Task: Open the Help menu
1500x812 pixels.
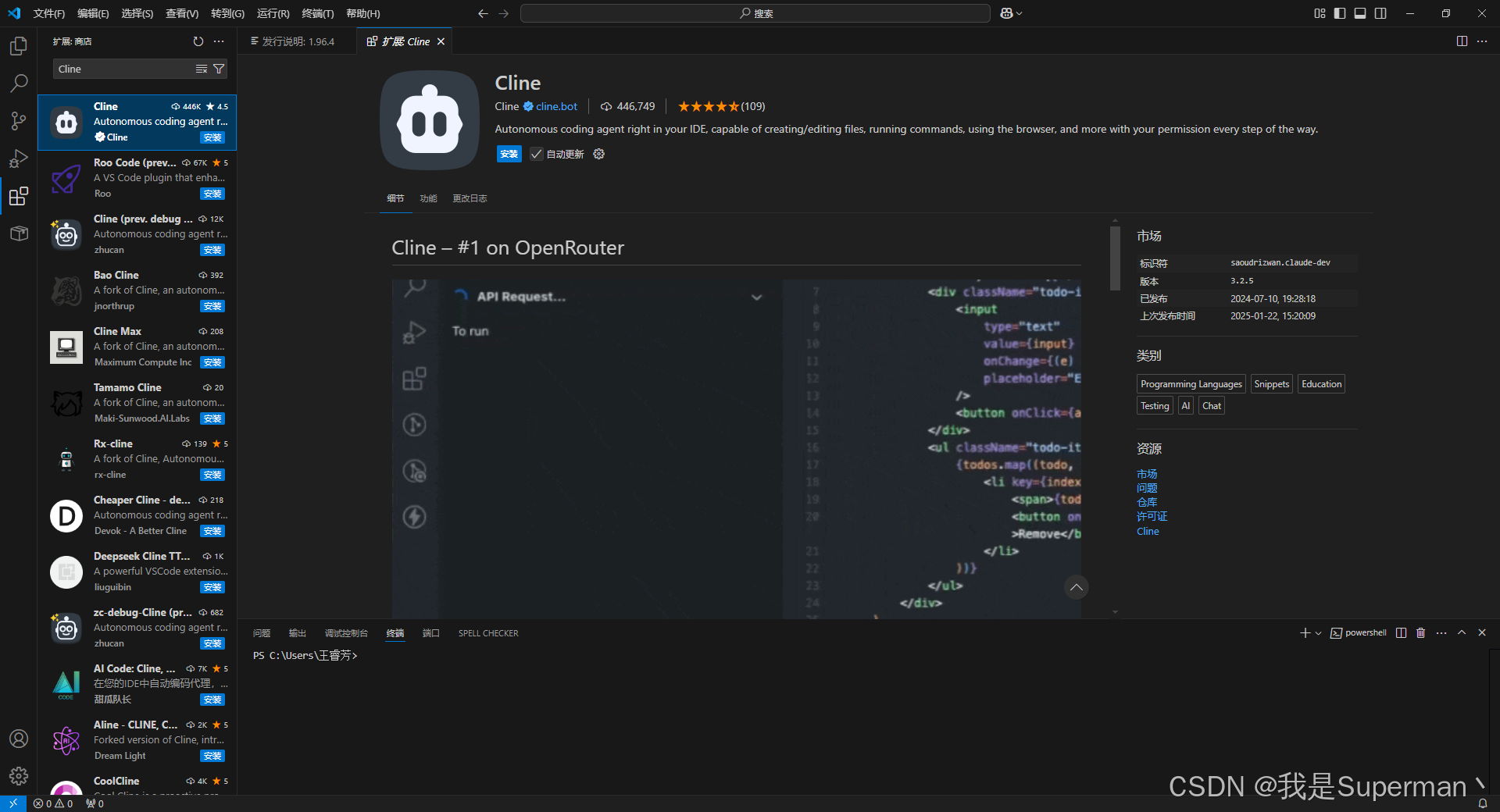Action: 362,13
